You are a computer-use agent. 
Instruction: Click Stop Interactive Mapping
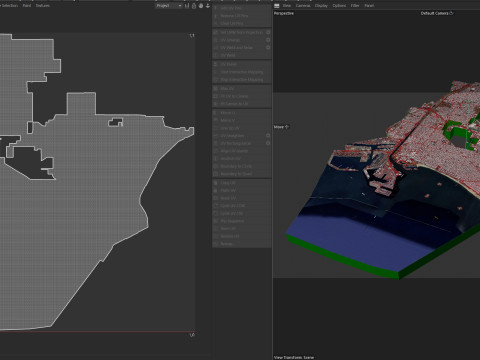tap(242, 80)
